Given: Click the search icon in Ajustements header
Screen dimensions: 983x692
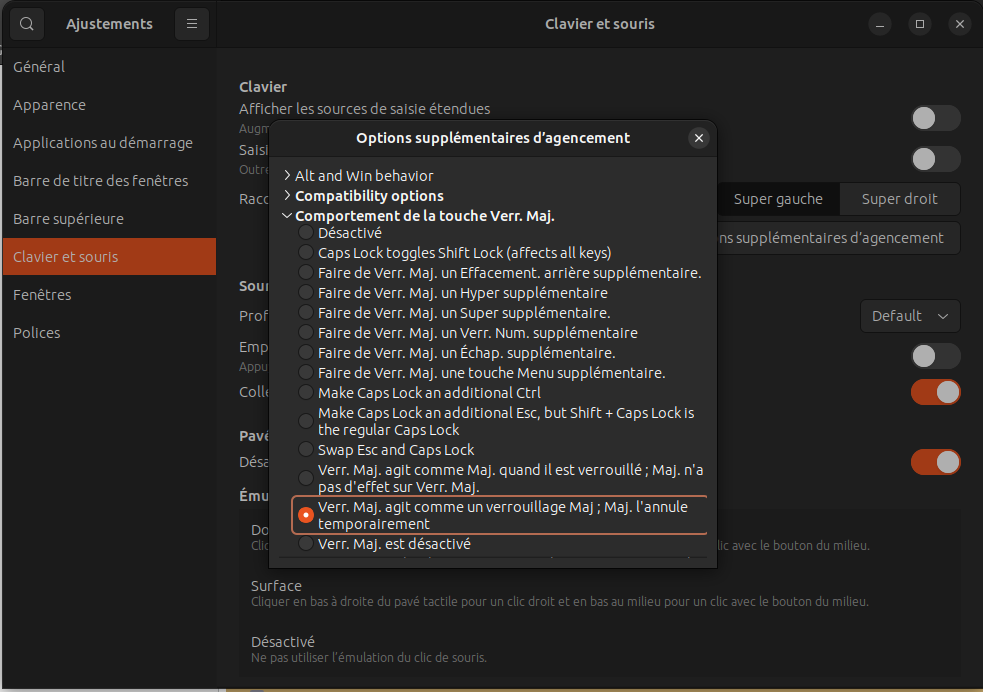Looking at the screenshot, I should [27, 24].
